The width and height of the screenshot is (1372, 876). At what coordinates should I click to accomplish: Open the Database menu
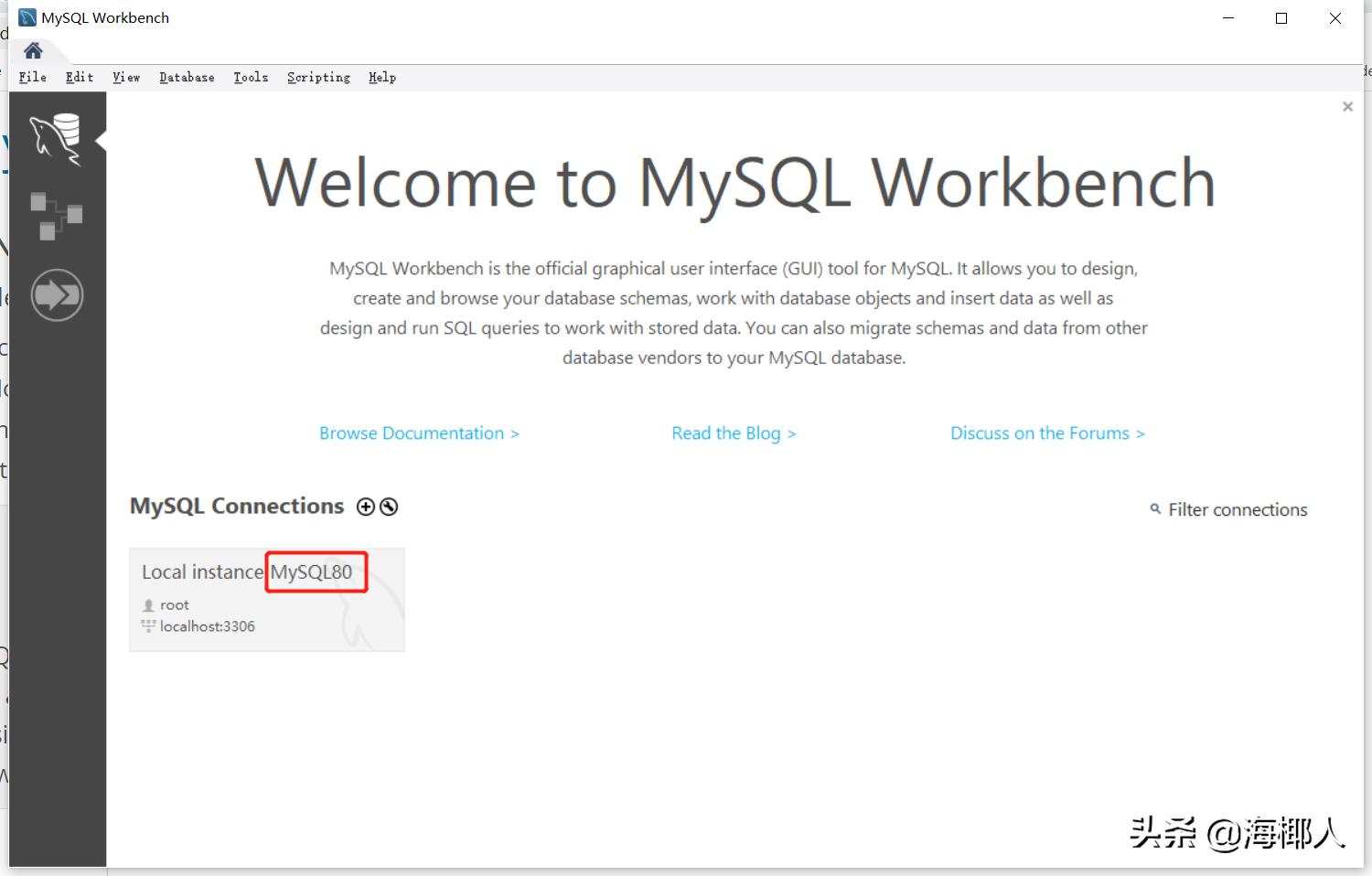(187, 78)
